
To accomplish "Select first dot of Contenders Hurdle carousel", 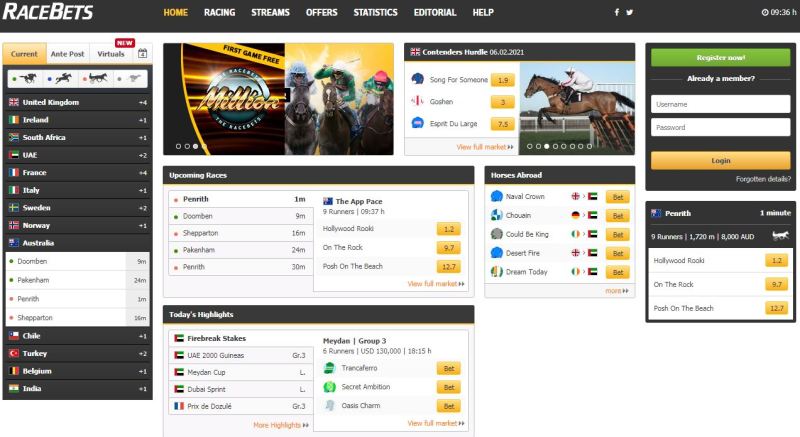I will point(529,146).
